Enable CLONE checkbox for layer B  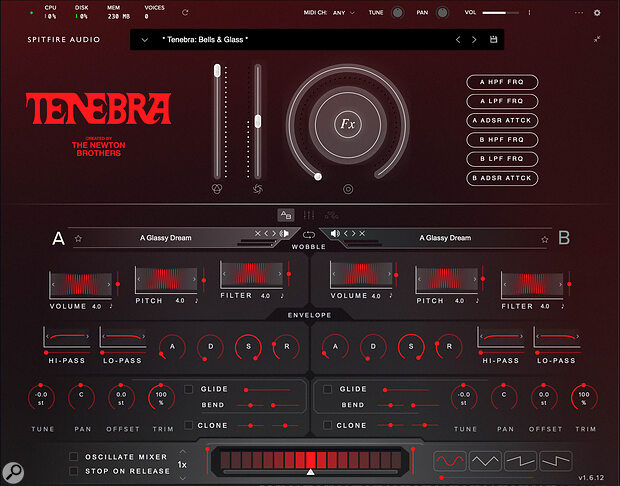[x=327, y=425]
